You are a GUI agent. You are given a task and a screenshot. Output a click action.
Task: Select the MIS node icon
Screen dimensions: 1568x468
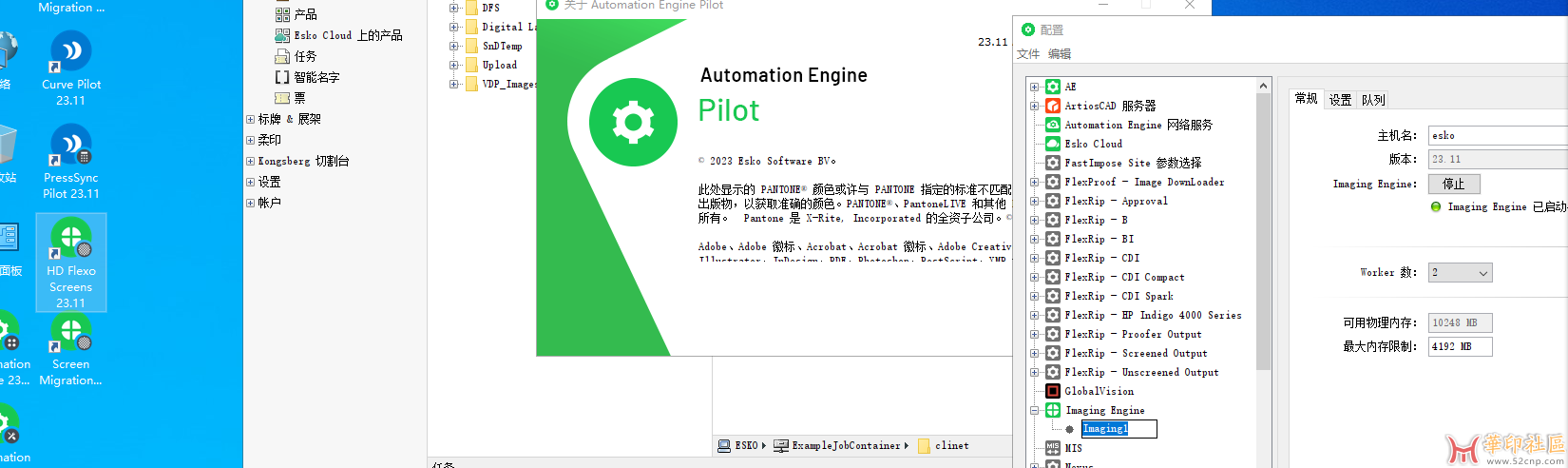pos(1053,448)
